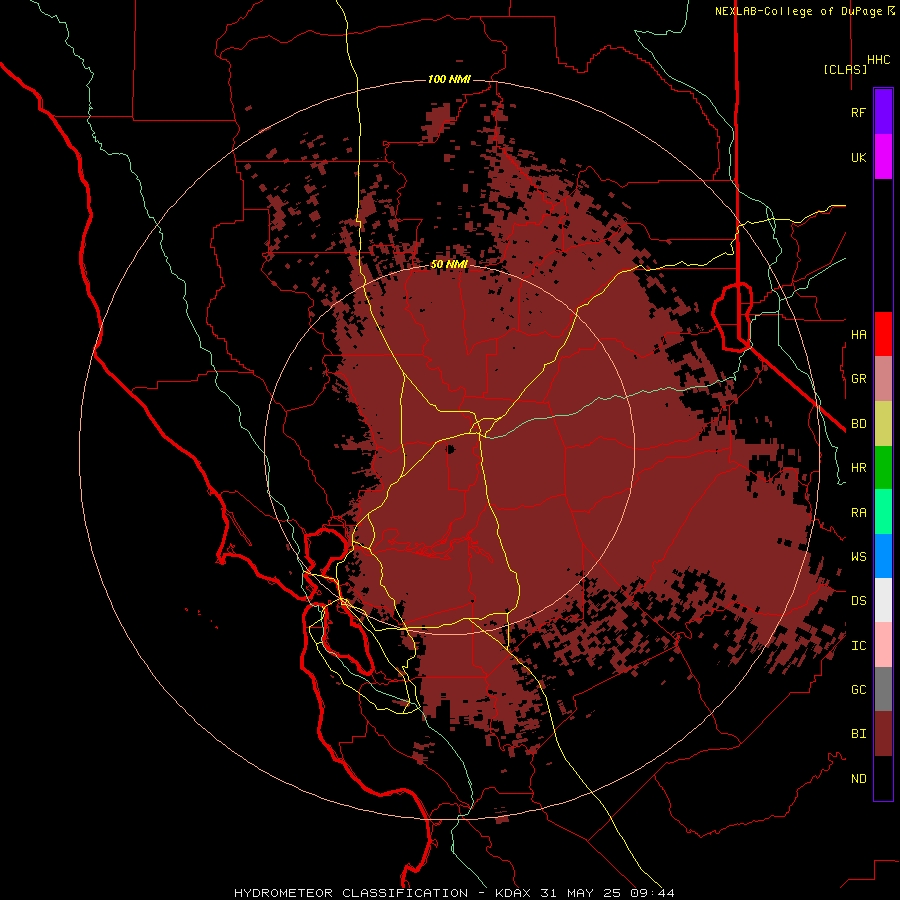This screenshot has height=900, width=900.
Task: Click the ND legend label
Action: (858, 779)
